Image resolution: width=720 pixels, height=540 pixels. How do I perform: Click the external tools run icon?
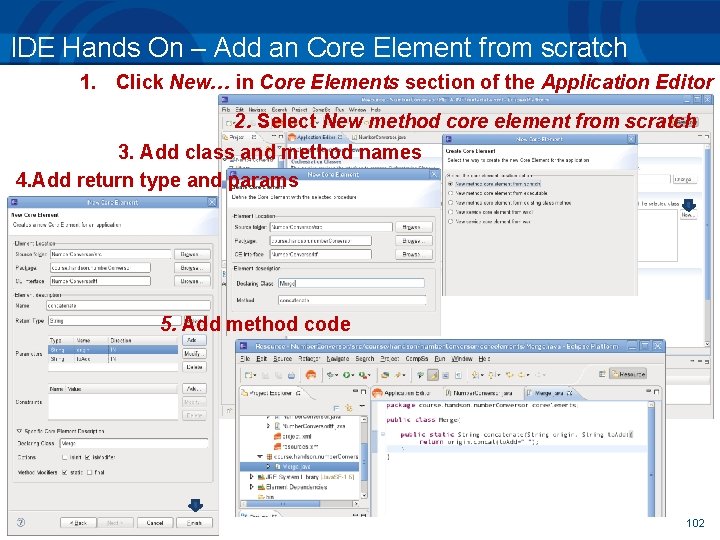pyautogui.click(x=362, y=375)
